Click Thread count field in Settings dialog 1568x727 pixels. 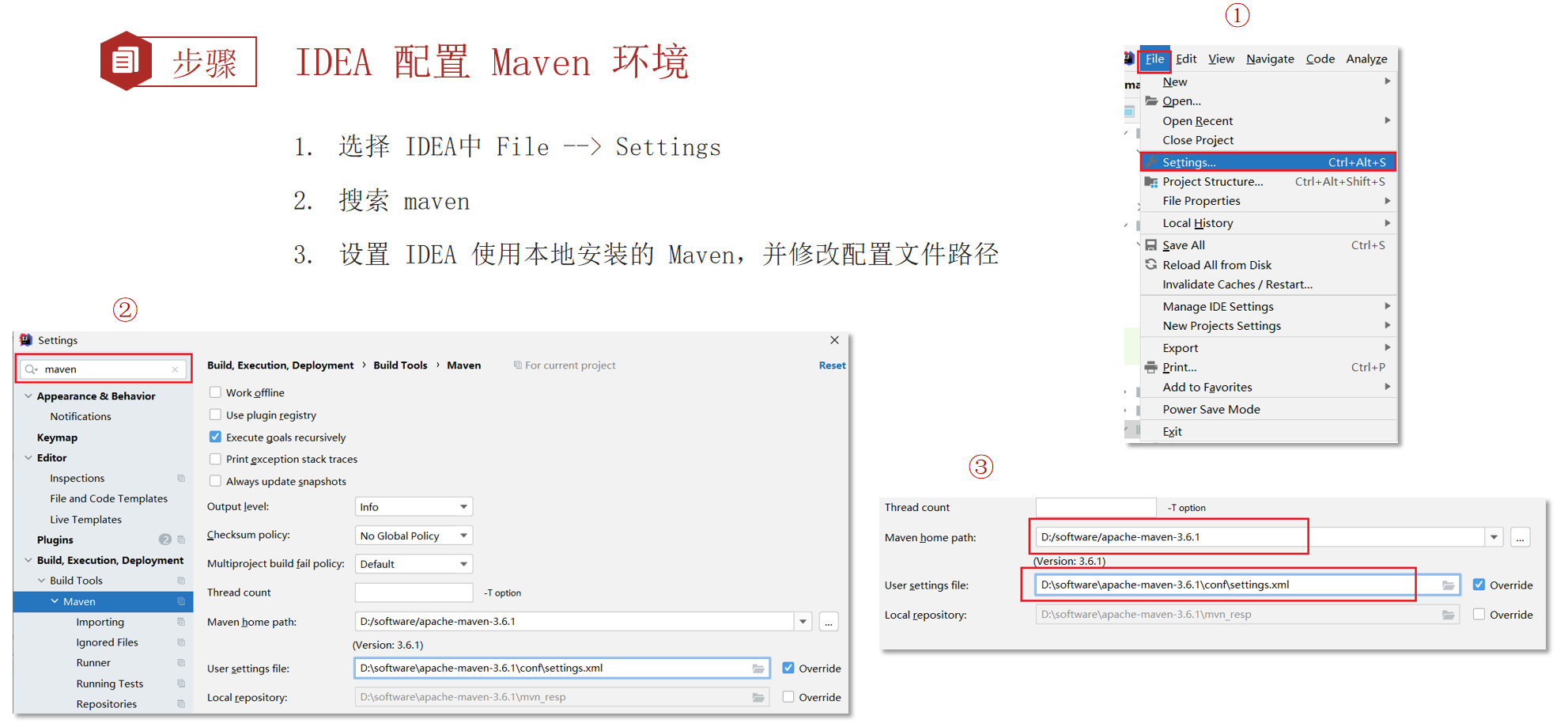point(414,593)
